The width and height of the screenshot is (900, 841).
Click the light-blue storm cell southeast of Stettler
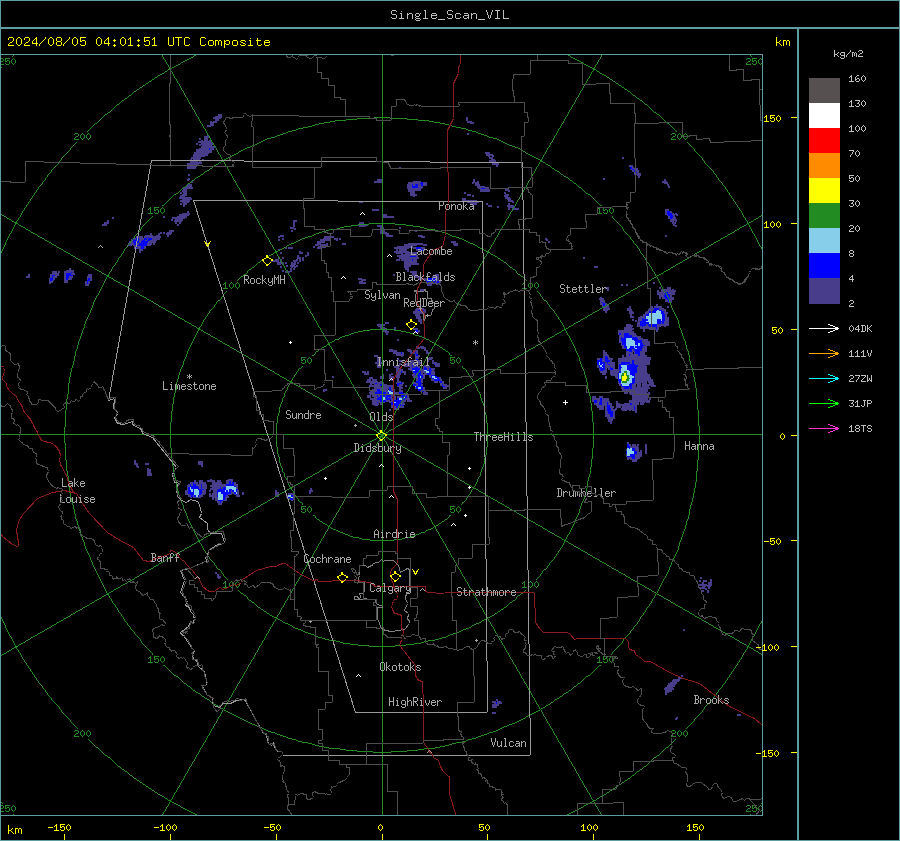[655, 317]
